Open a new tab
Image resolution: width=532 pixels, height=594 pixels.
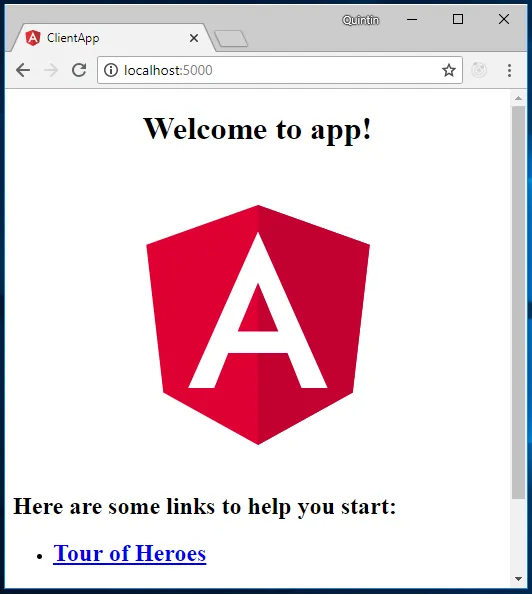(231, 39)
